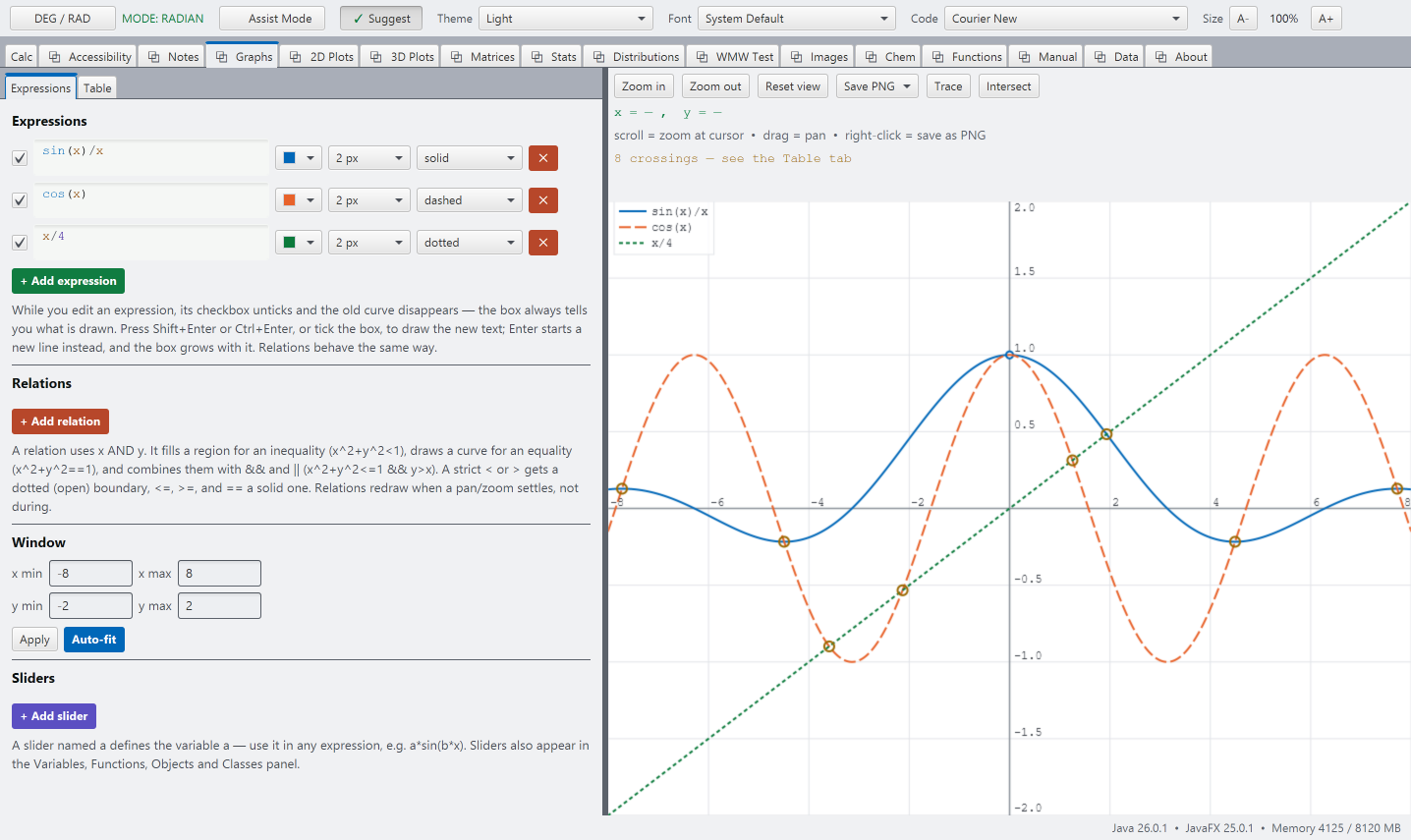Open line width dropdown for x/4
Screen dimensions: 1411x840
pos(369,243)
